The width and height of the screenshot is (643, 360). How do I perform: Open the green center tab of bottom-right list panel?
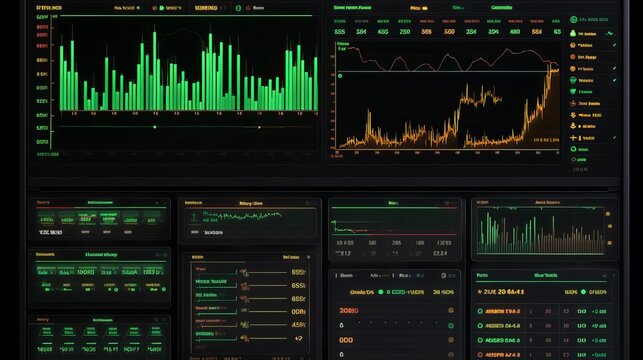(545, 276)
